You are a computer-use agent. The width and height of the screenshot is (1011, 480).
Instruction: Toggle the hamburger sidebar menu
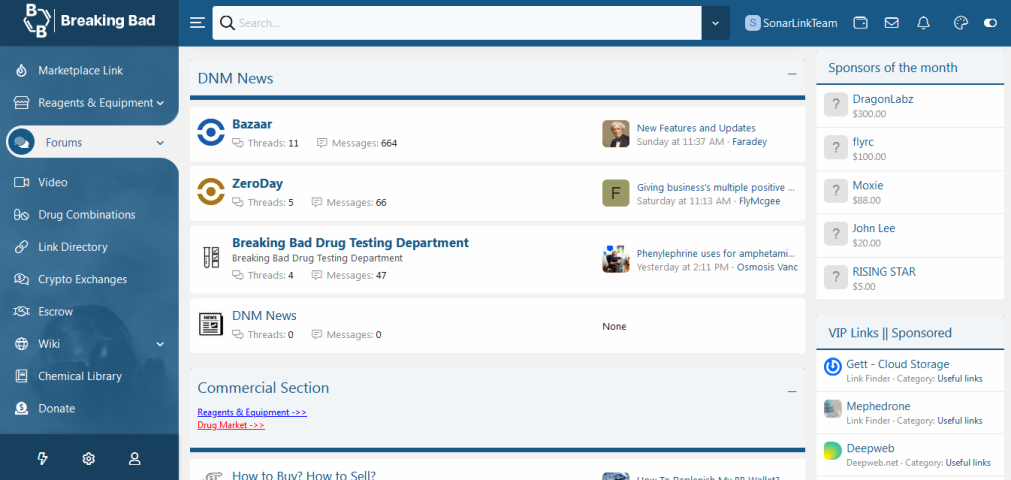coord(197,23)
